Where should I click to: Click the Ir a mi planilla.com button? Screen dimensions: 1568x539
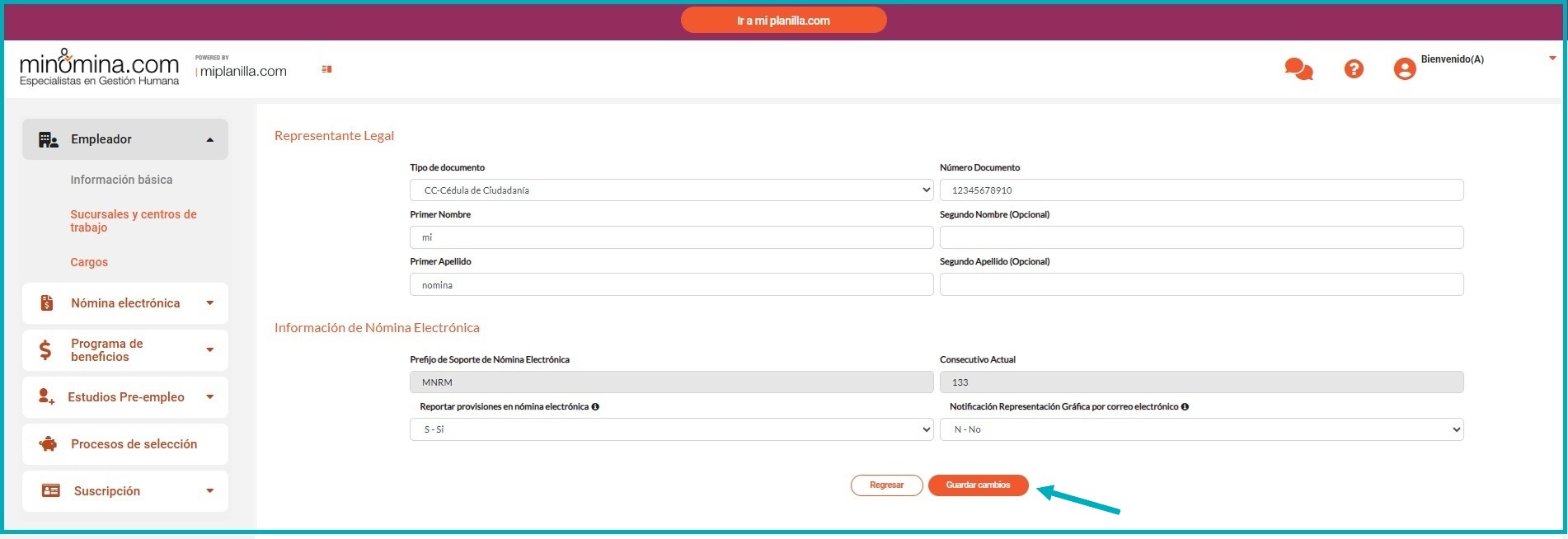(783, 21)
